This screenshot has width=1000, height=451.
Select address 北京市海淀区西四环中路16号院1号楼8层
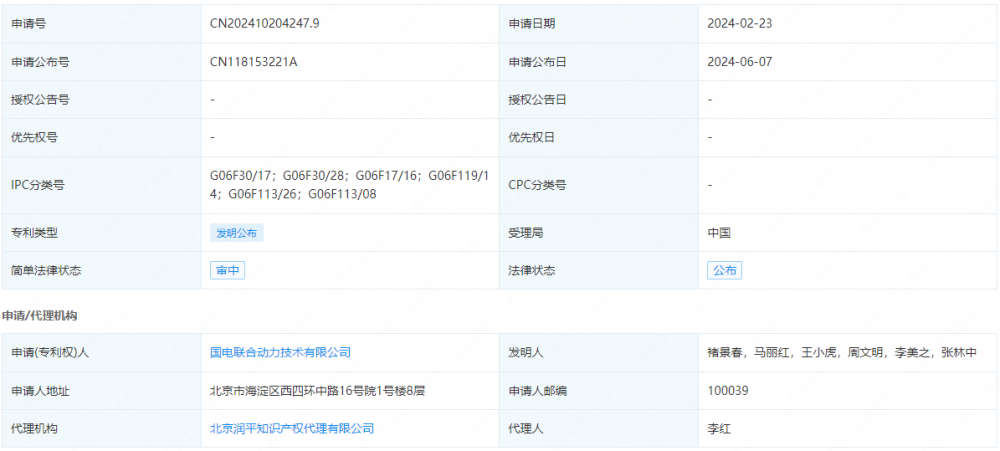point(317,390)
